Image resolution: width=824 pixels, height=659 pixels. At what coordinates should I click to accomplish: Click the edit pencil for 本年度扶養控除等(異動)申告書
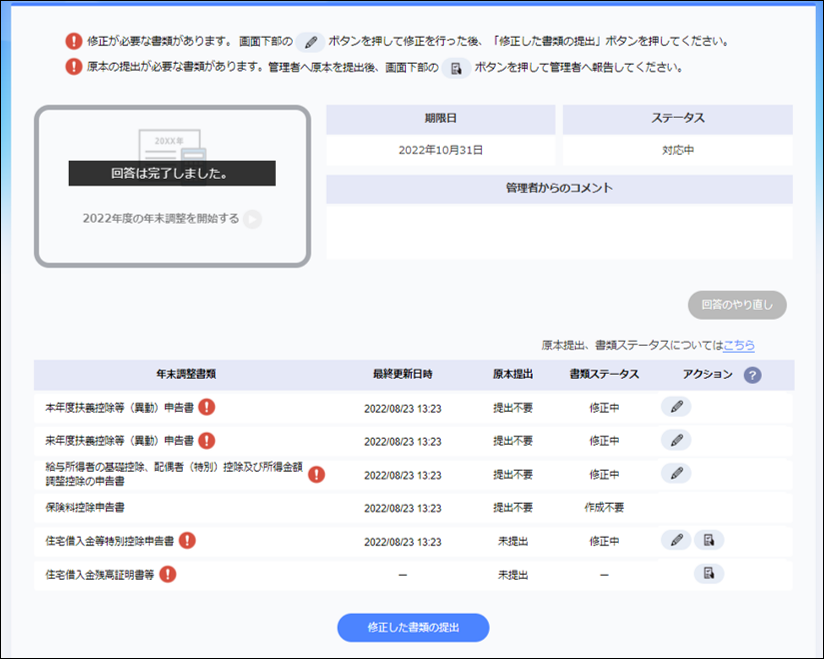click(675, 407)
